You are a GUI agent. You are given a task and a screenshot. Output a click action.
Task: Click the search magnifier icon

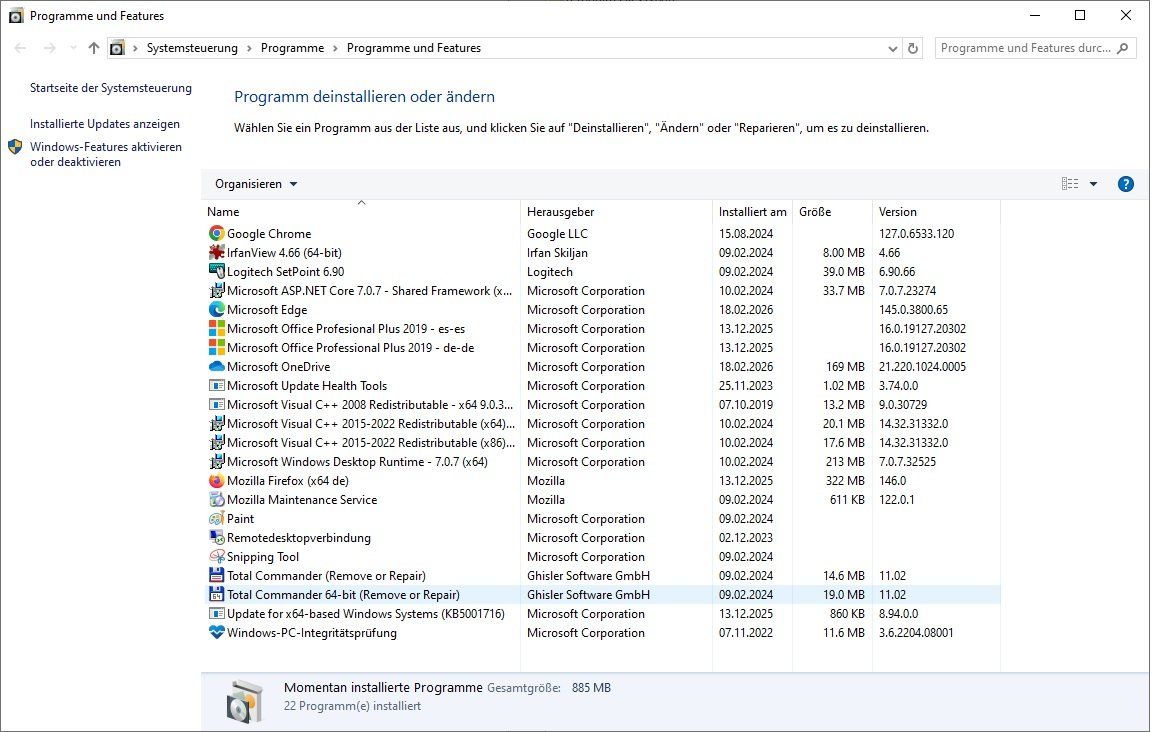point(1122,49)
